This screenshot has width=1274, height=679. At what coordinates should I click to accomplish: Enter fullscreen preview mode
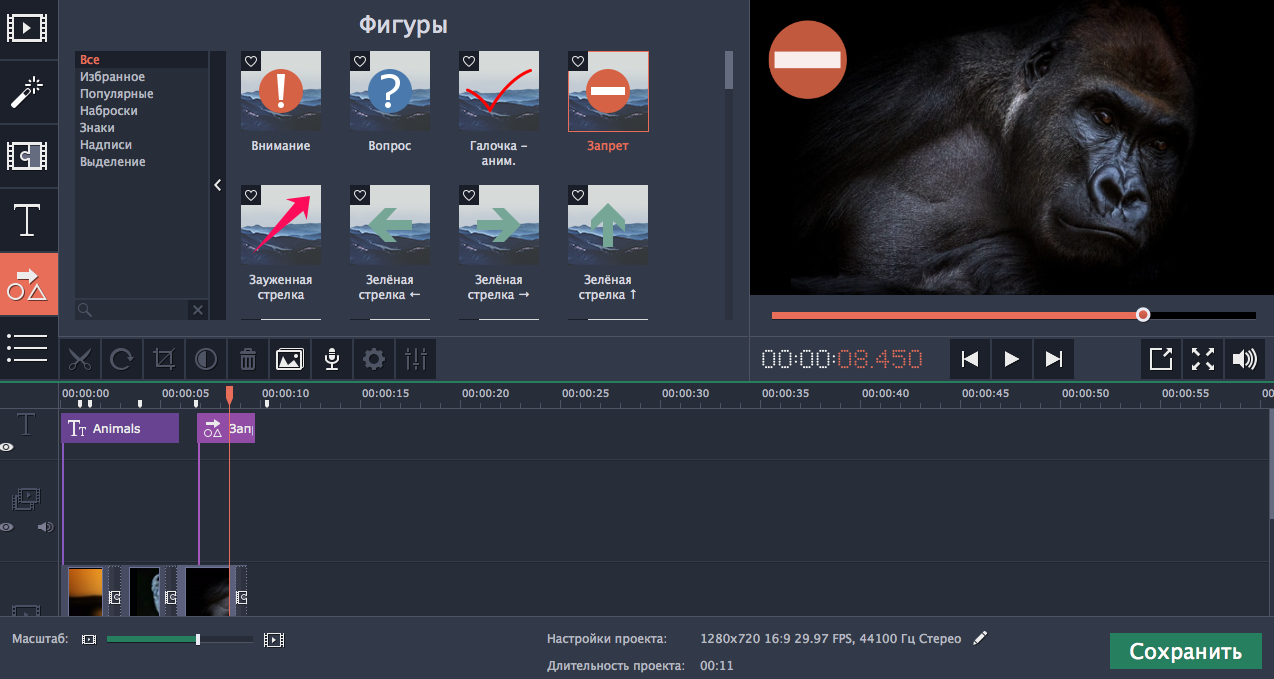[x=1203, y=359]
